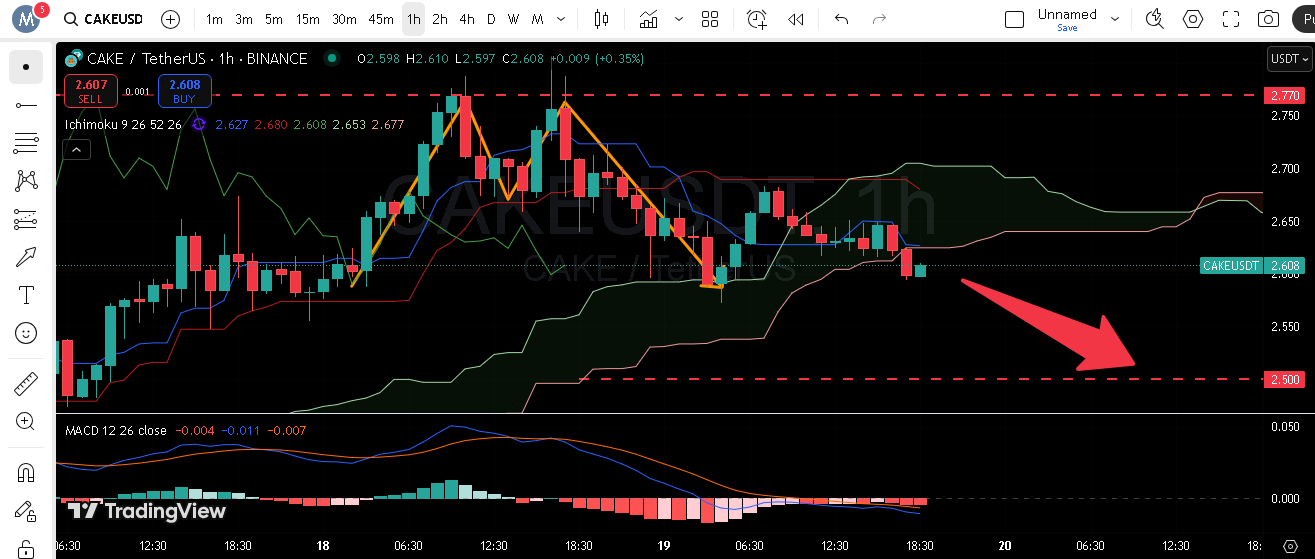Switch to the weekly W timeframe
Screen dimensions: 1315x559
tap(513, 19)
